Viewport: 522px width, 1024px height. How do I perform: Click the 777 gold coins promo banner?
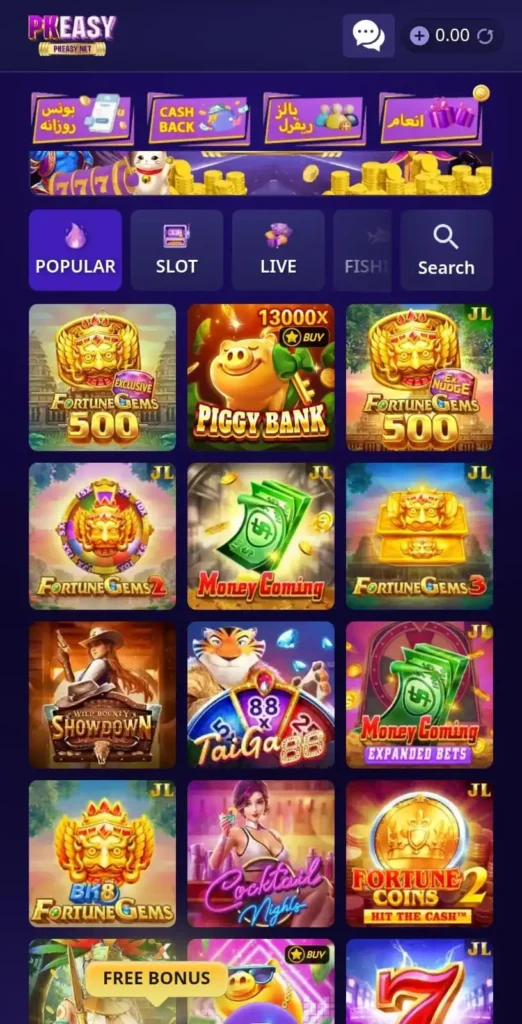(261, 174)
